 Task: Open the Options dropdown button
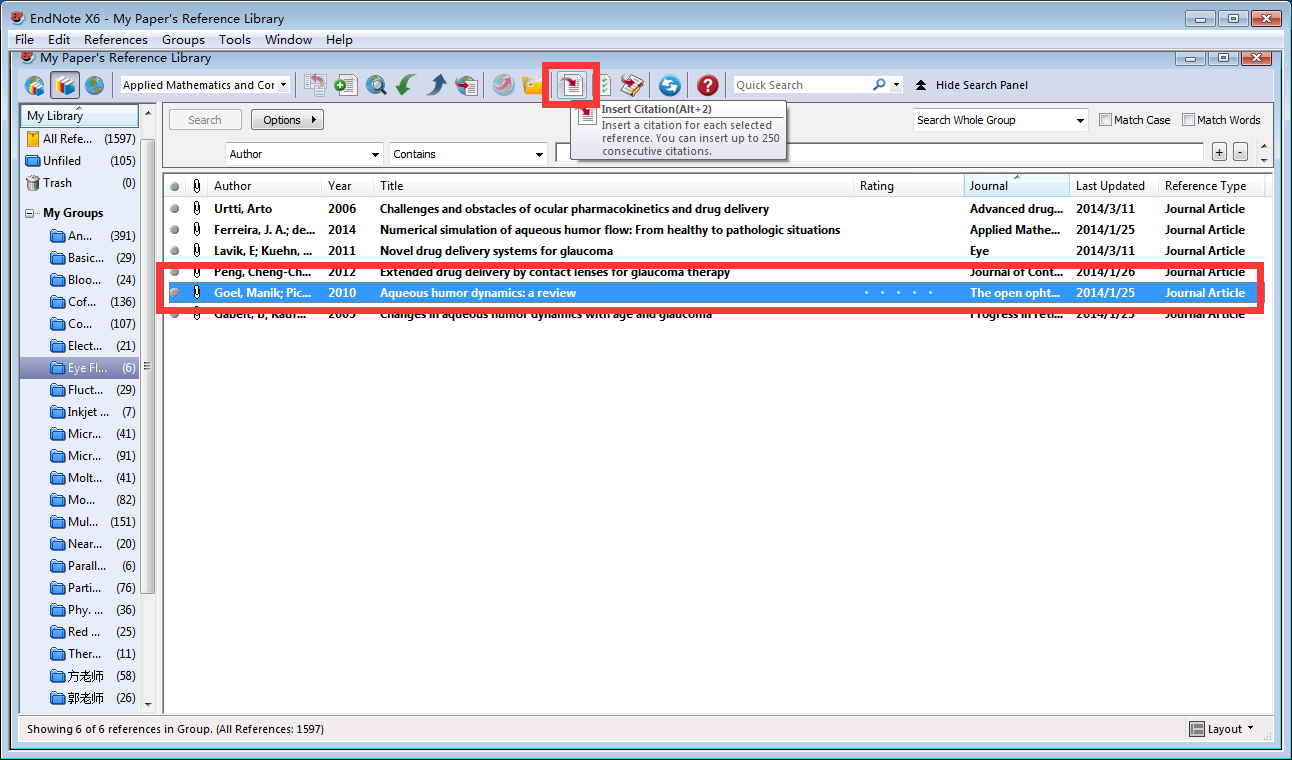point(287,120)
